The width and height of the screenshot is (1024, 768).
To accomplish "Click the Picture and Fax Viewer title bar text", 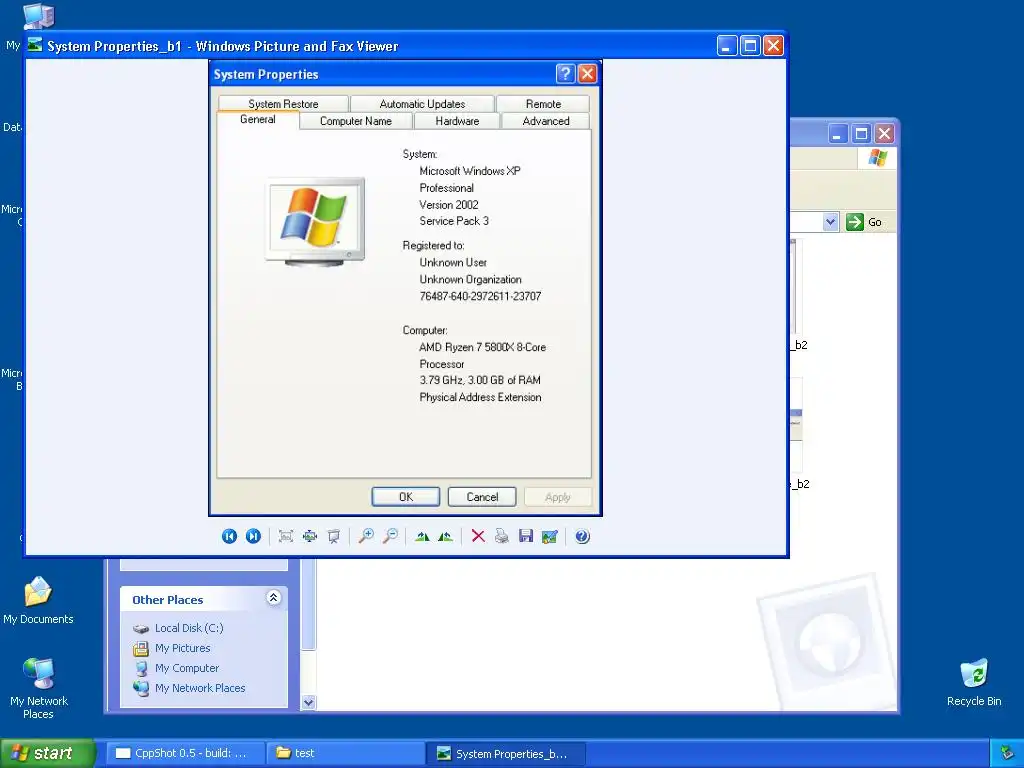I will (x=223, y=46).
